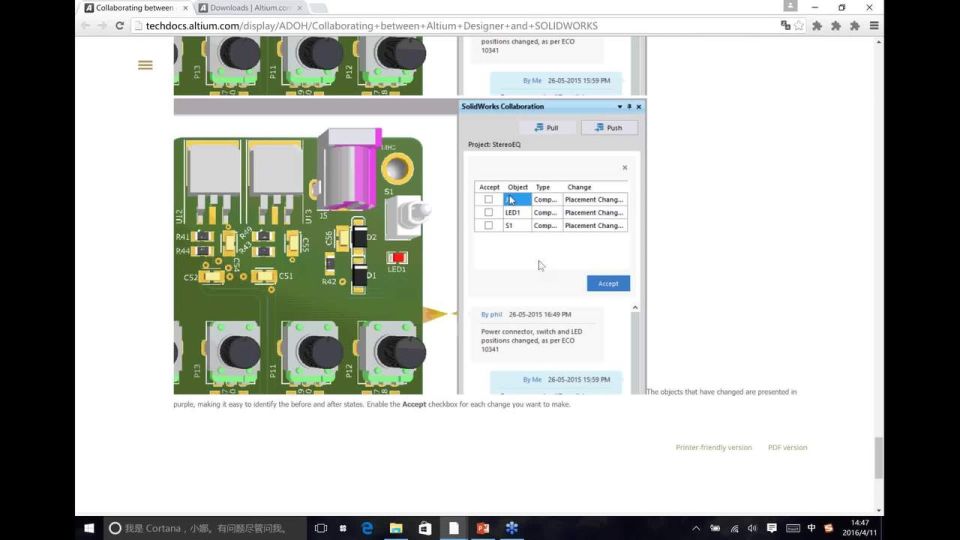Open a new browser tab
960x540 pixels.
pyautogui.click(x=318, y=8)
